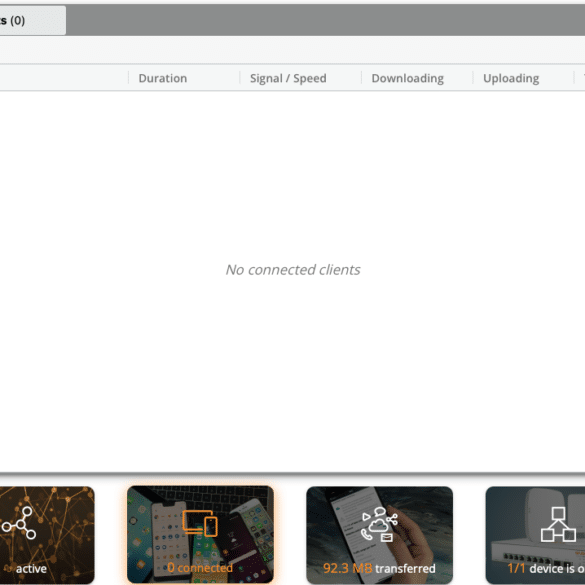Click the '0 connected' label

pyautogui.click(x=200, y=567)
